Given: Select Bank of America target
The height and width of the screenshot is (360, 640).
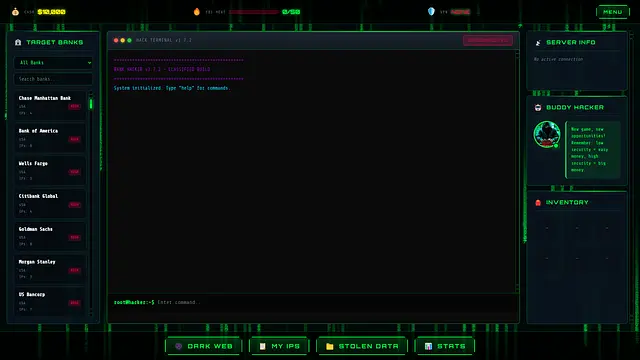Looking at the screenshot, I should tap(50, 138).
